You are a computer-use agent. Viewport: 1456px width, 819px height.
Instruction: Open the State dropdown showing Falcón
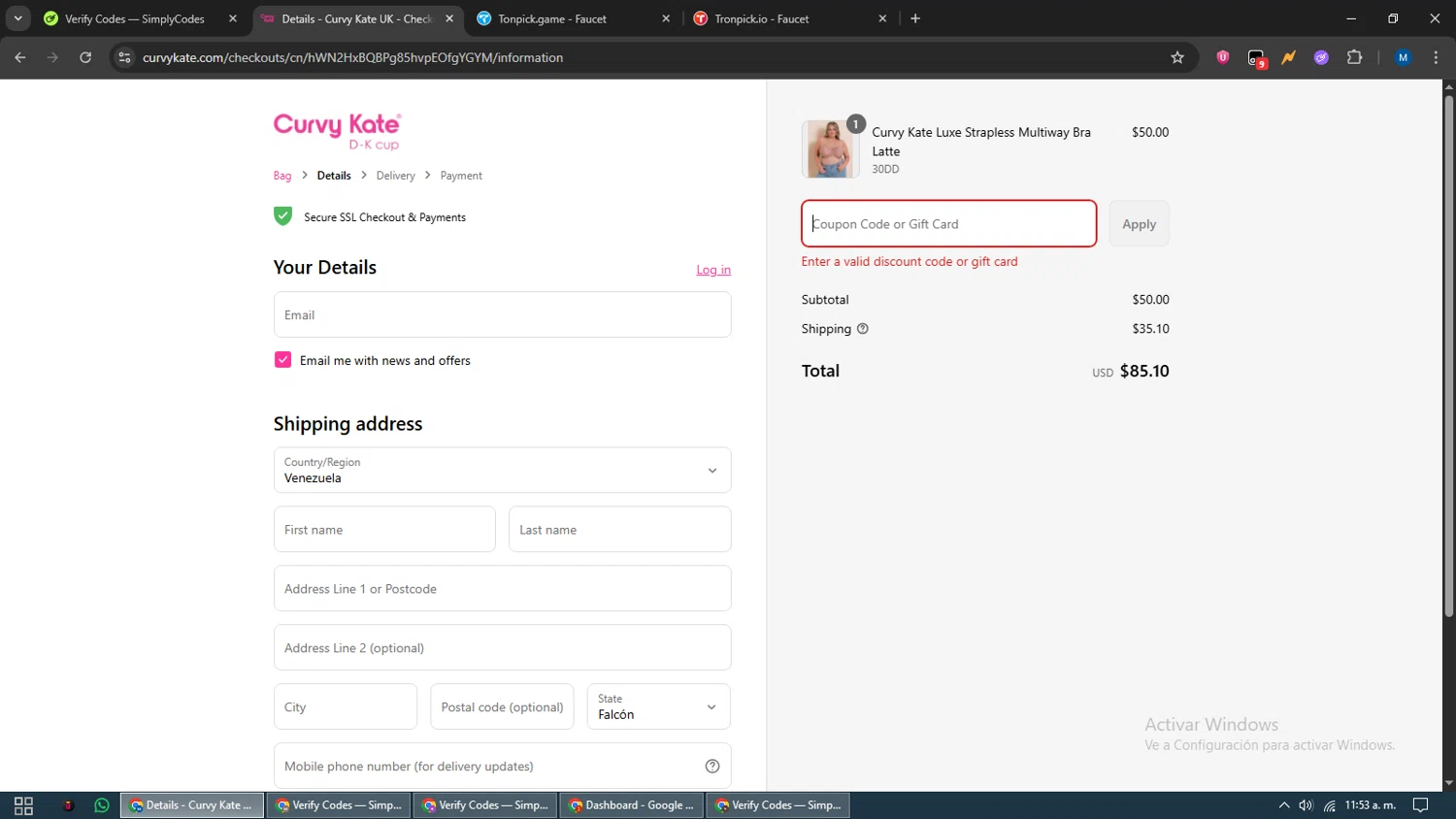point(658,706)
